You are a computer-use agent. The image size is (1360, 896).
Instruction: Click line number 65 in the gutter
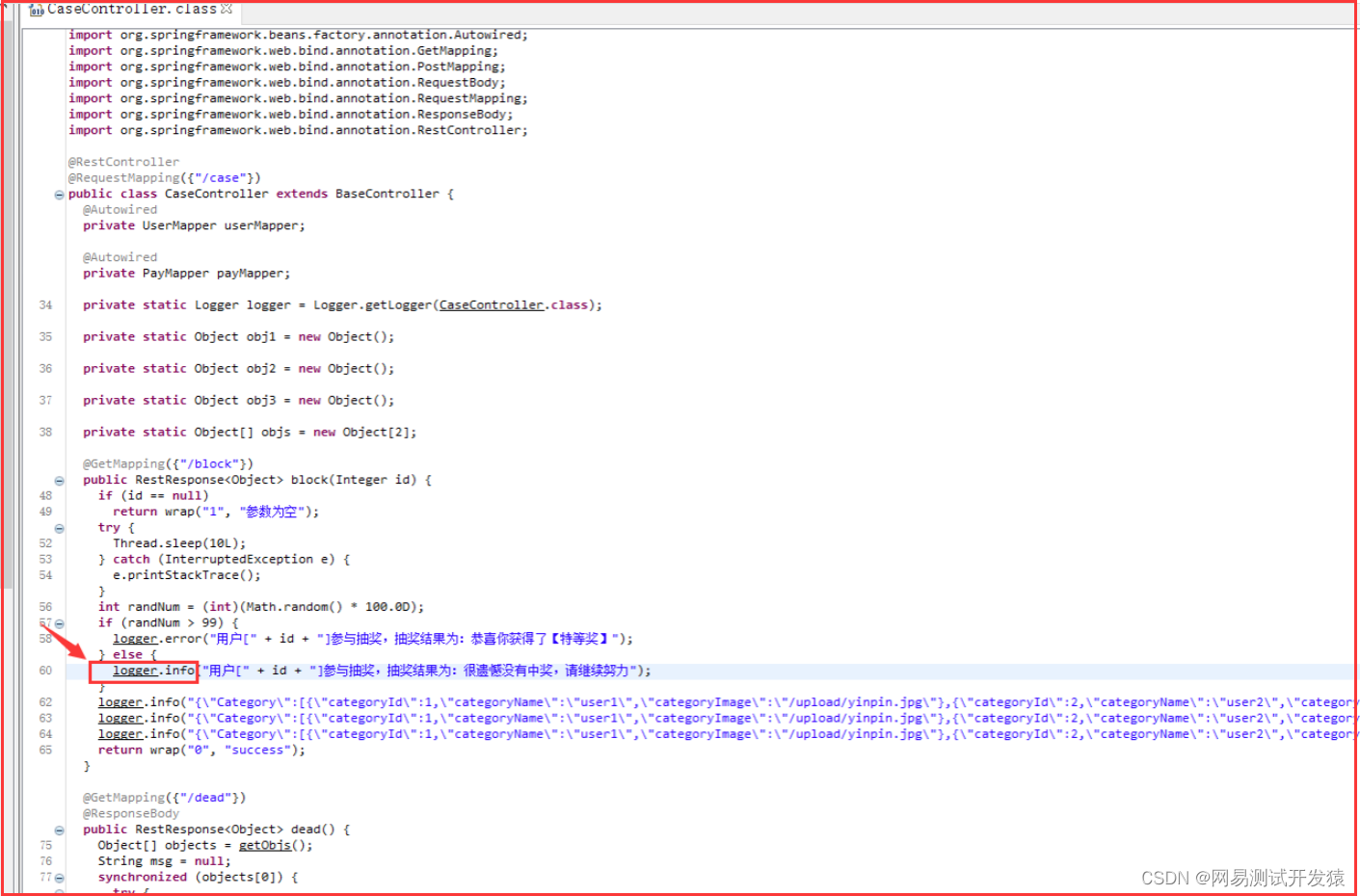coord(45,751)
